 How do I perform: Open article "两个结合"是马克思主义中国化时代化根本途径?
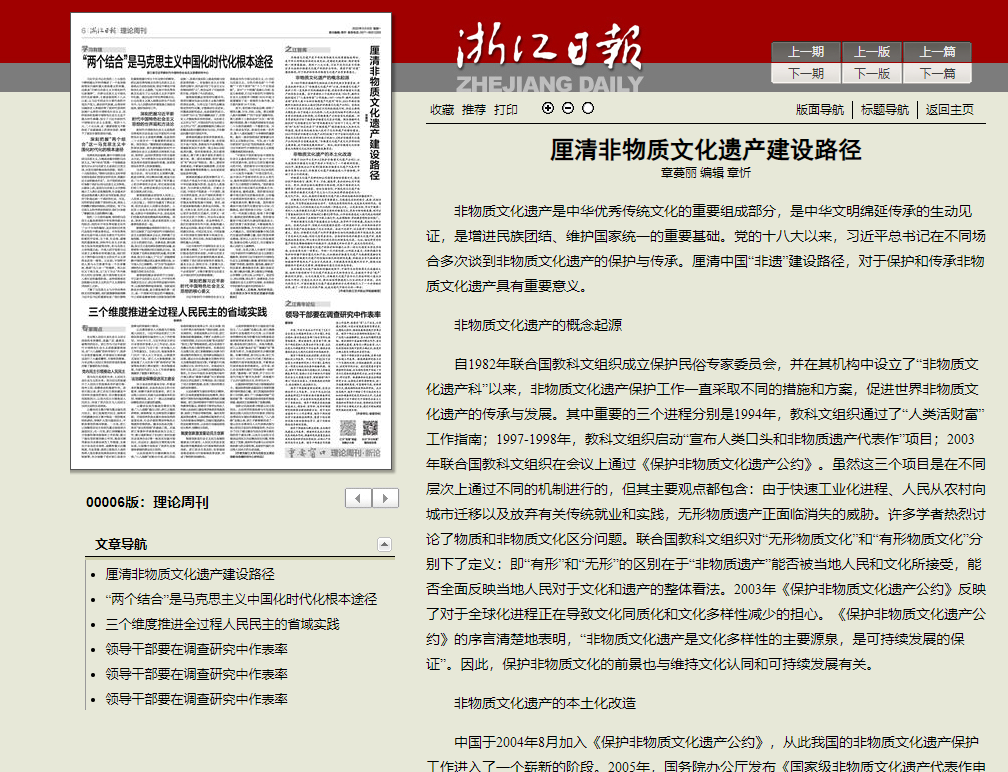pos(241,599)
